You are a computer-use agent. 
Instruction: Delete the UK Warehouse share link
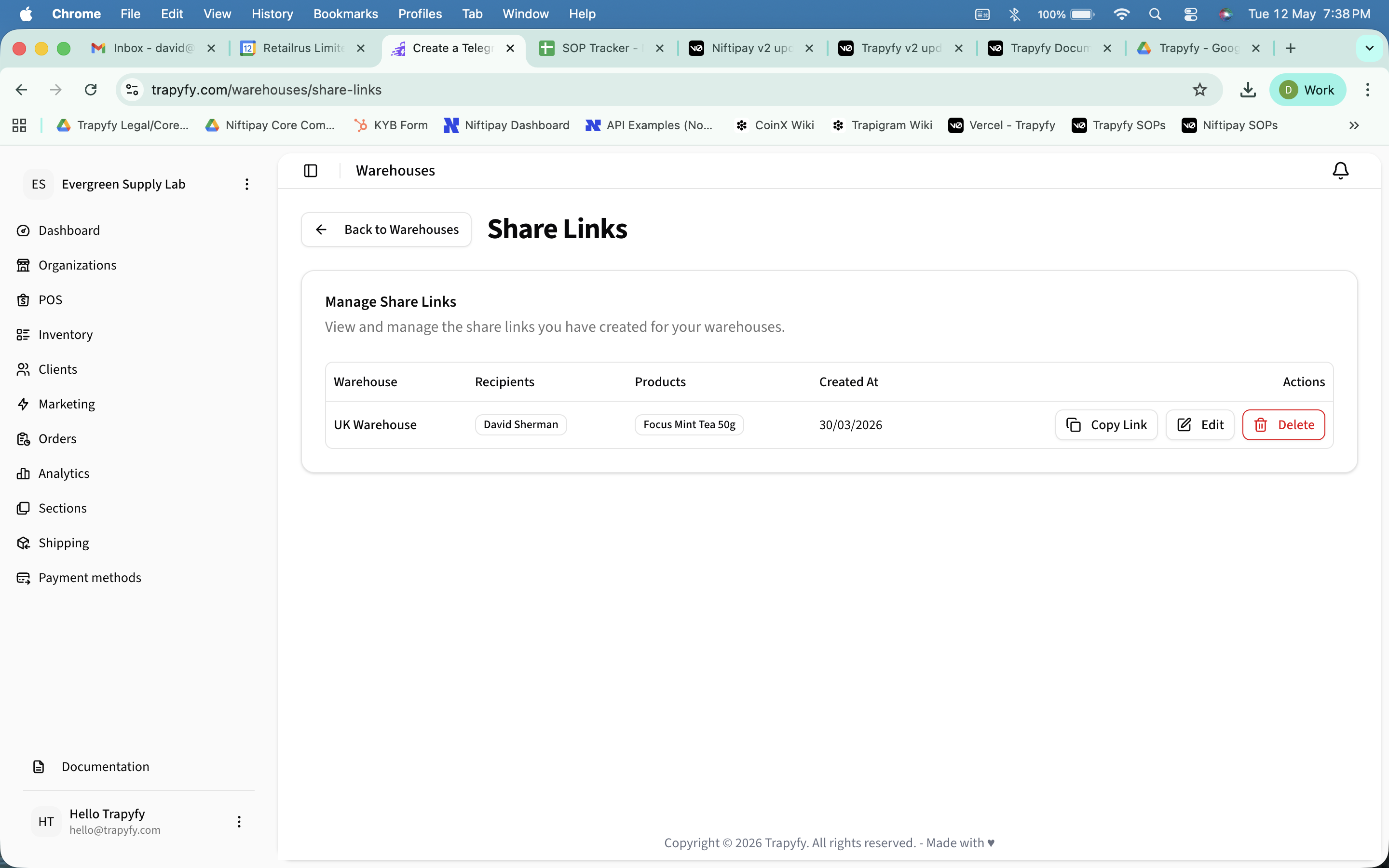pyautogui.click(x=1283, y=425)
